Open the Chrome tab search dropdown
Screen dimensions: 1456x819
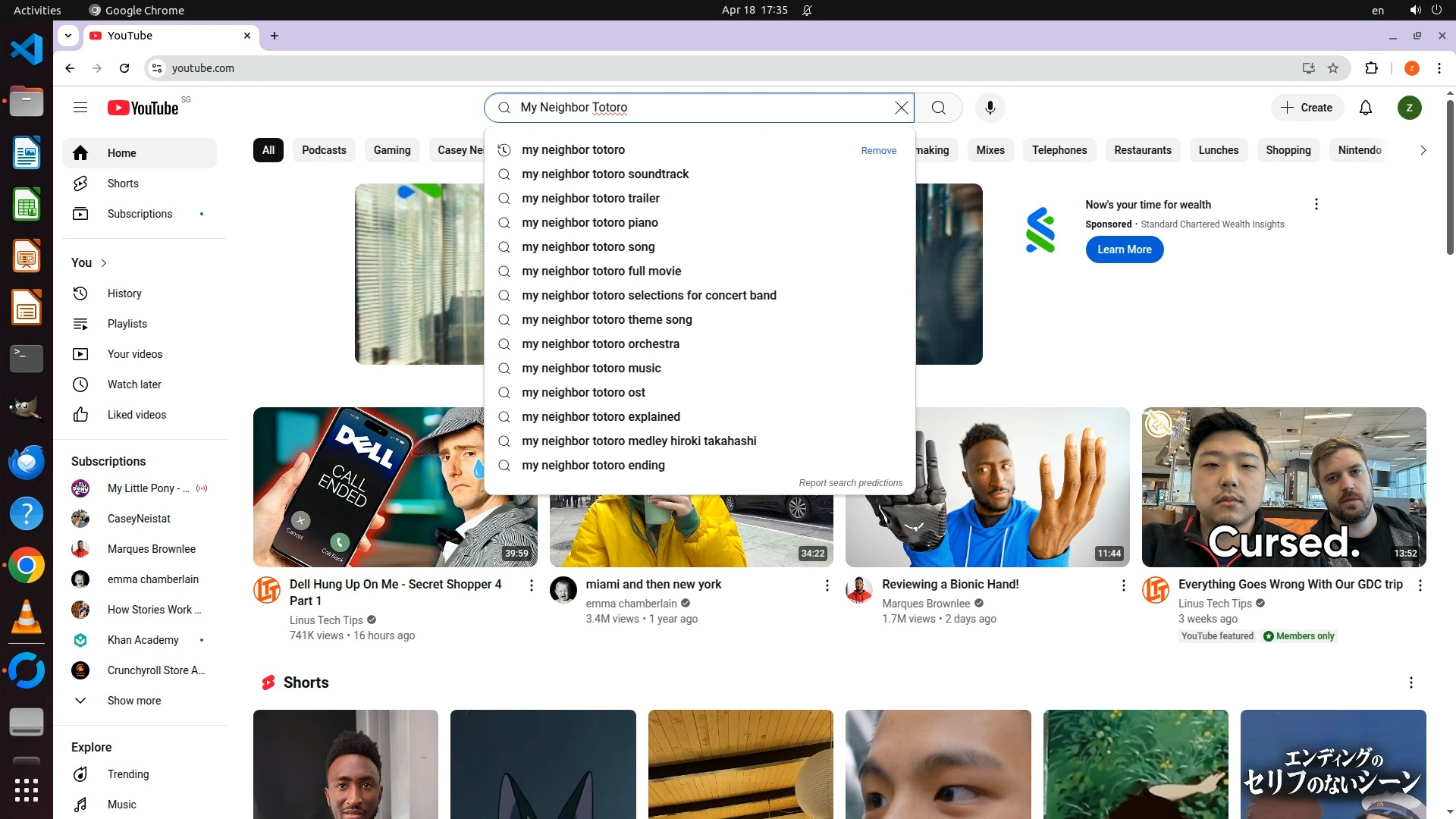68,36
